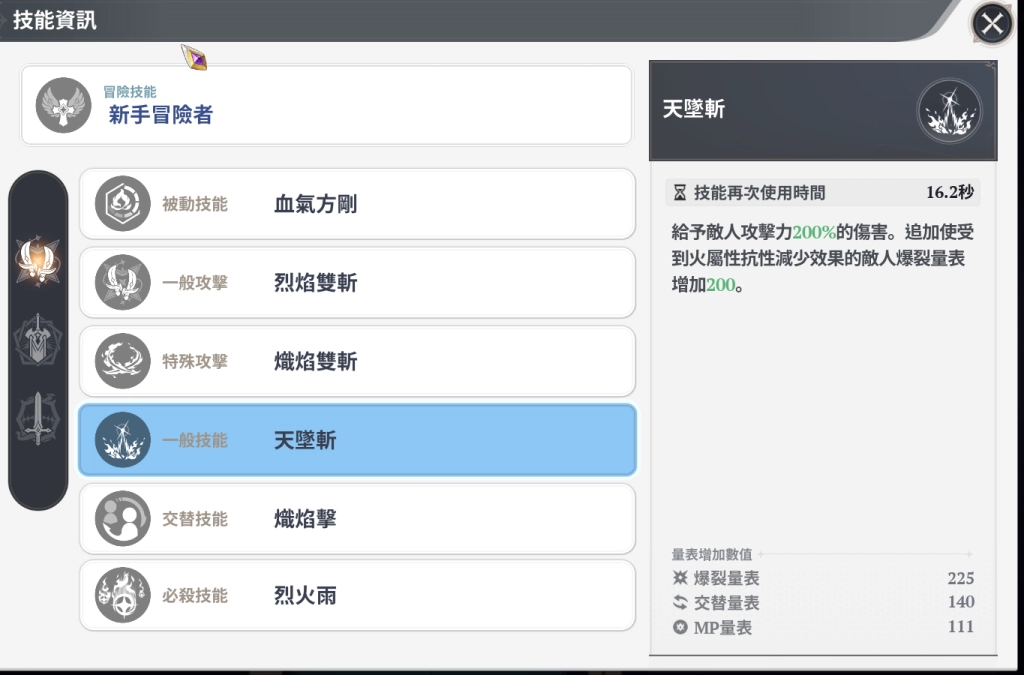This screenshot has height=675, width=1024.
Task: Click the 天墜斬 skill icon in list
Action: coord(122,440)
